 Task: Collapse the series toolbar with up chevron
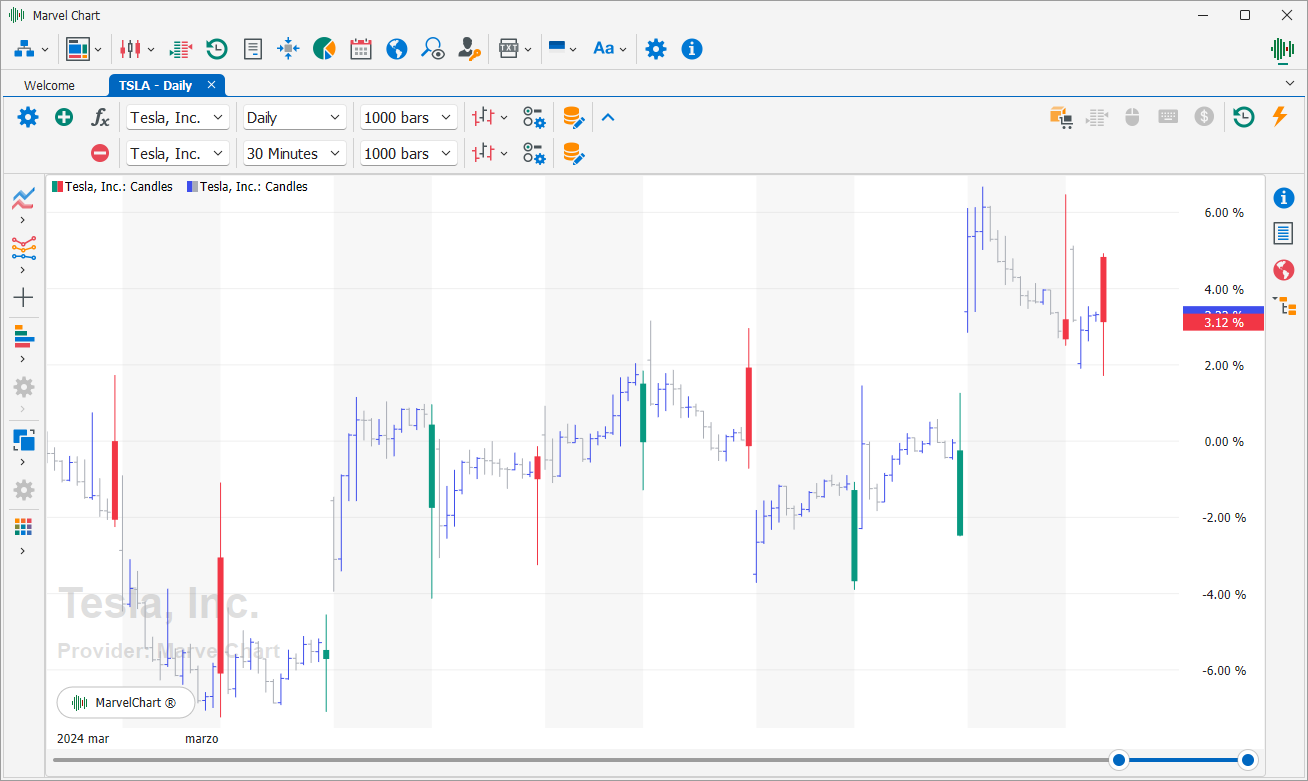608,117
